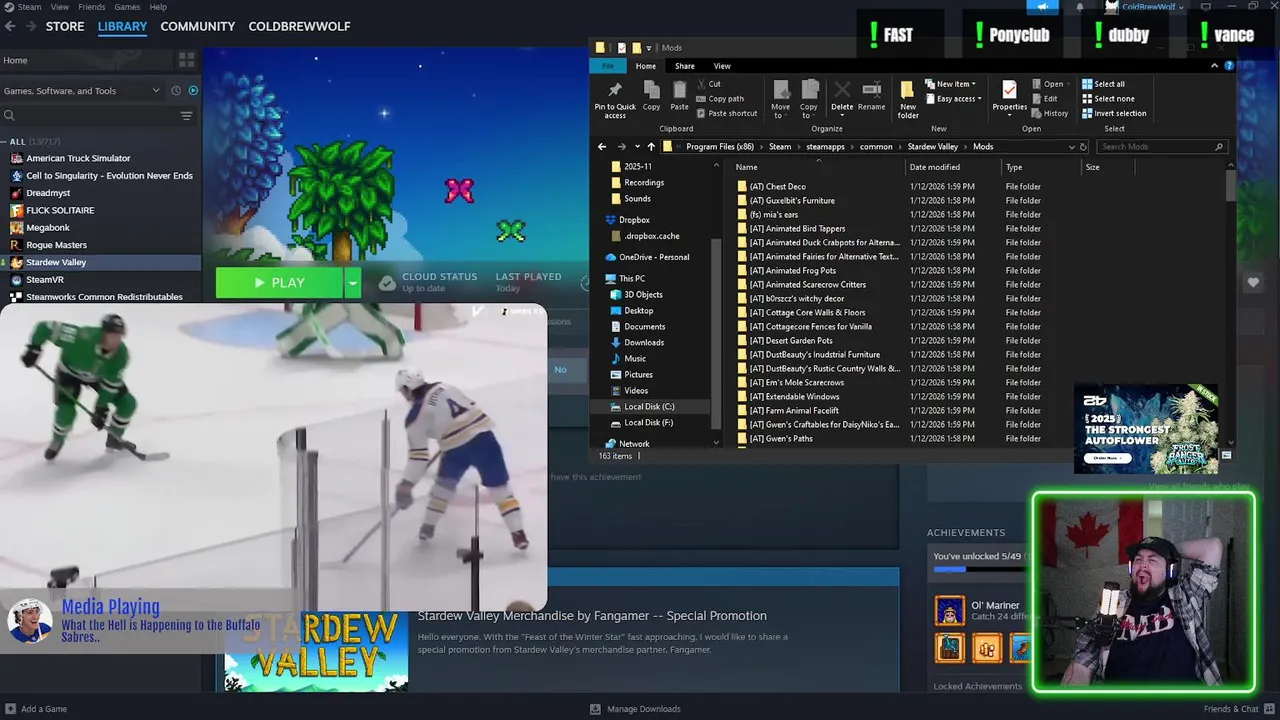Image resolution: width=1280 pixels, height=720 pixels.
Task: Click the green PLAY button
Action: tap(279, 283)
